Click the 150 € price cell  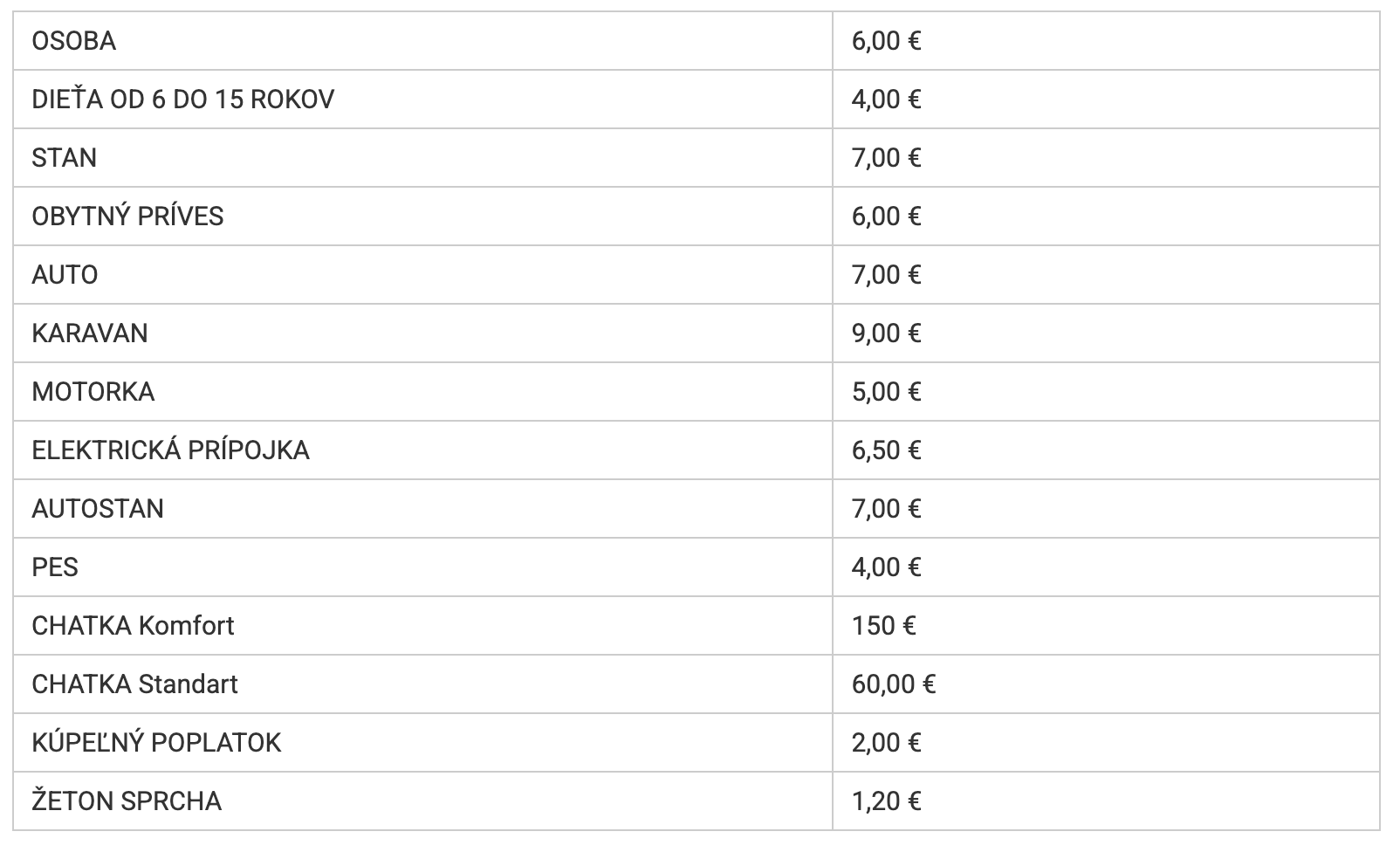884,626
